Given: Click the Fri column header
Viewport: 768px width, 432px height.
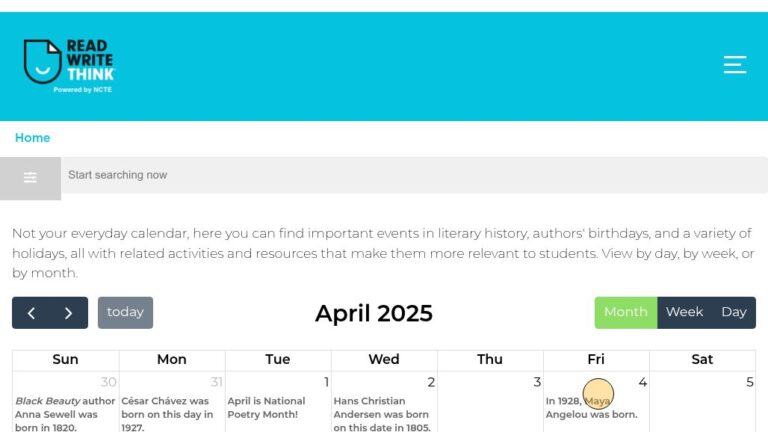Looking at the screenshot, I should 596,360.
